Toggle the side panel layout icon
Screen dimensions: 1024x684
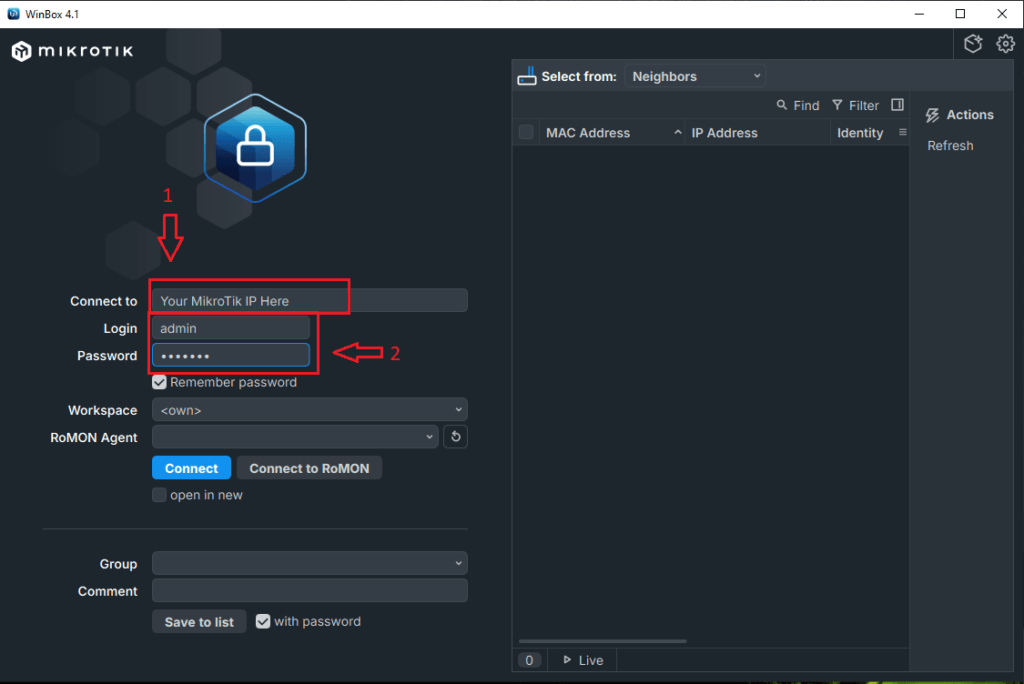click(897, 105)
